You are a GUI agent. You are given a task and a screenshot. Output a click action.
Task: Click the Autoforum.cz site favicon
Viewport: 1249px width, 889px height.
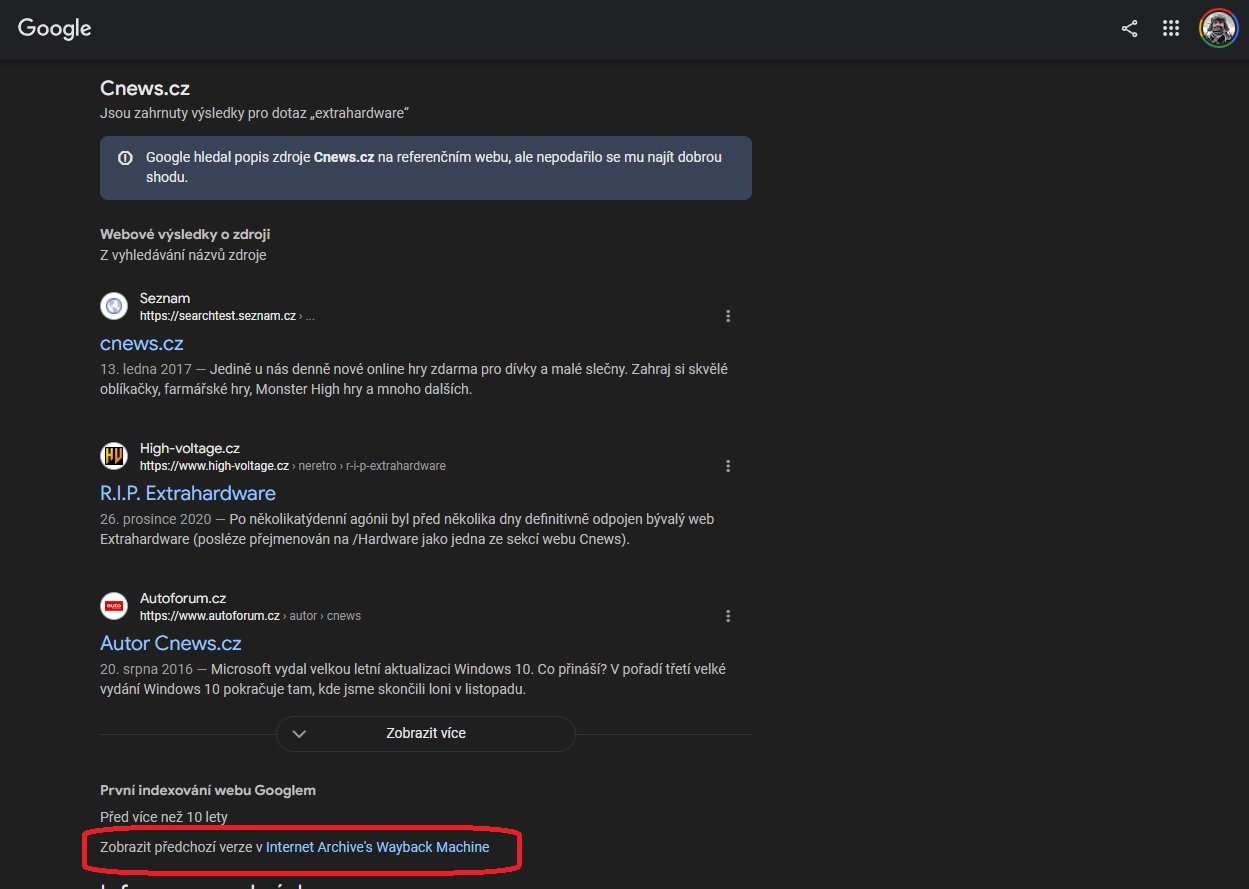pos(113,605)
